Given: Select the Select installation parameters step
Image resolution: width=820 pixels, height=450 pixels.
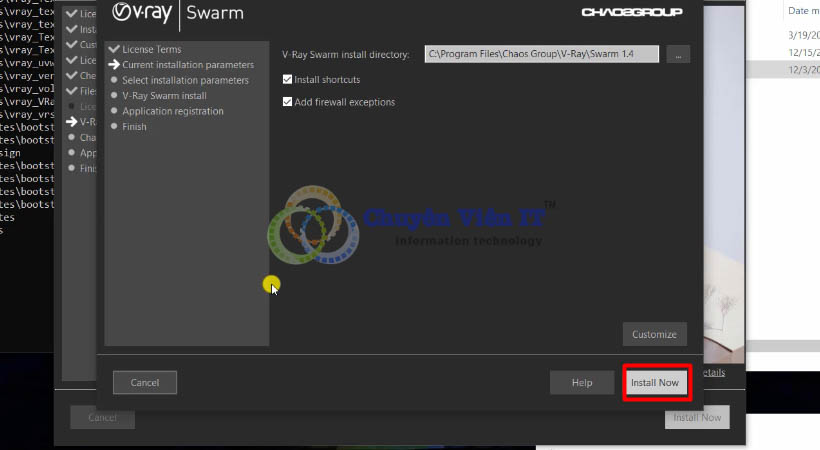Looking at the screenshot, I should (x=185, y=80).
